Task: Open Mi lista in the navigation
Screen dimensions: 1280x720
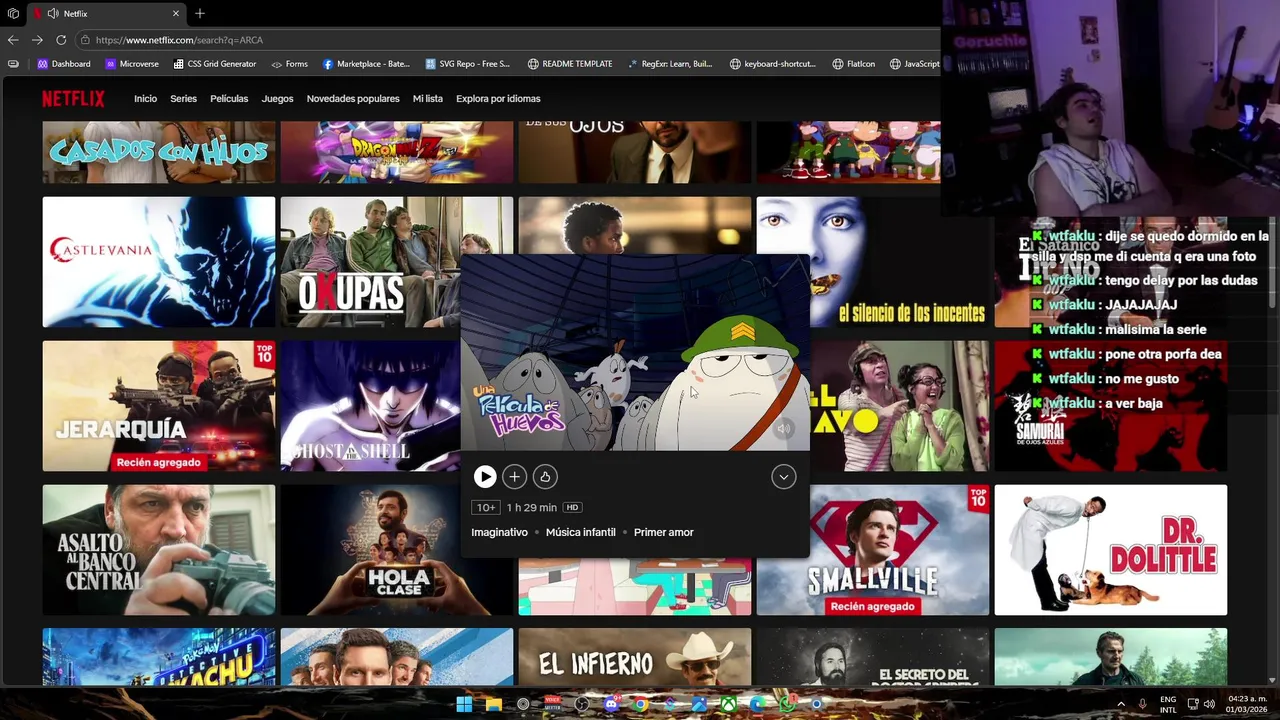Action: coord(427,99)
